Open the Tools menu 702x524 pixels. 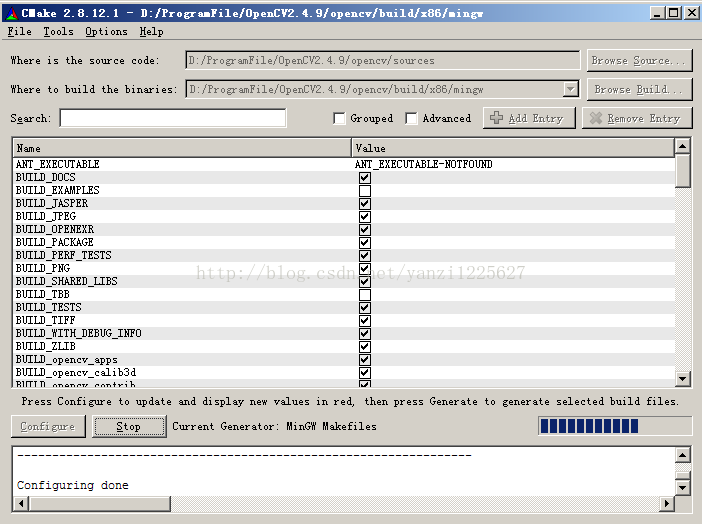[x=58, y=31]
